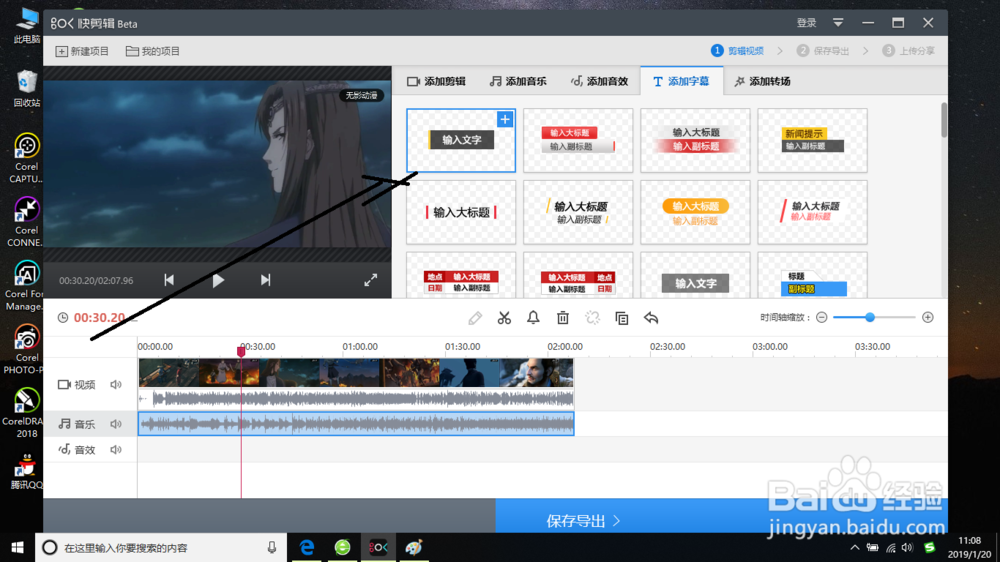Select the first 输入文字 subtitle template

pos(461,140)
